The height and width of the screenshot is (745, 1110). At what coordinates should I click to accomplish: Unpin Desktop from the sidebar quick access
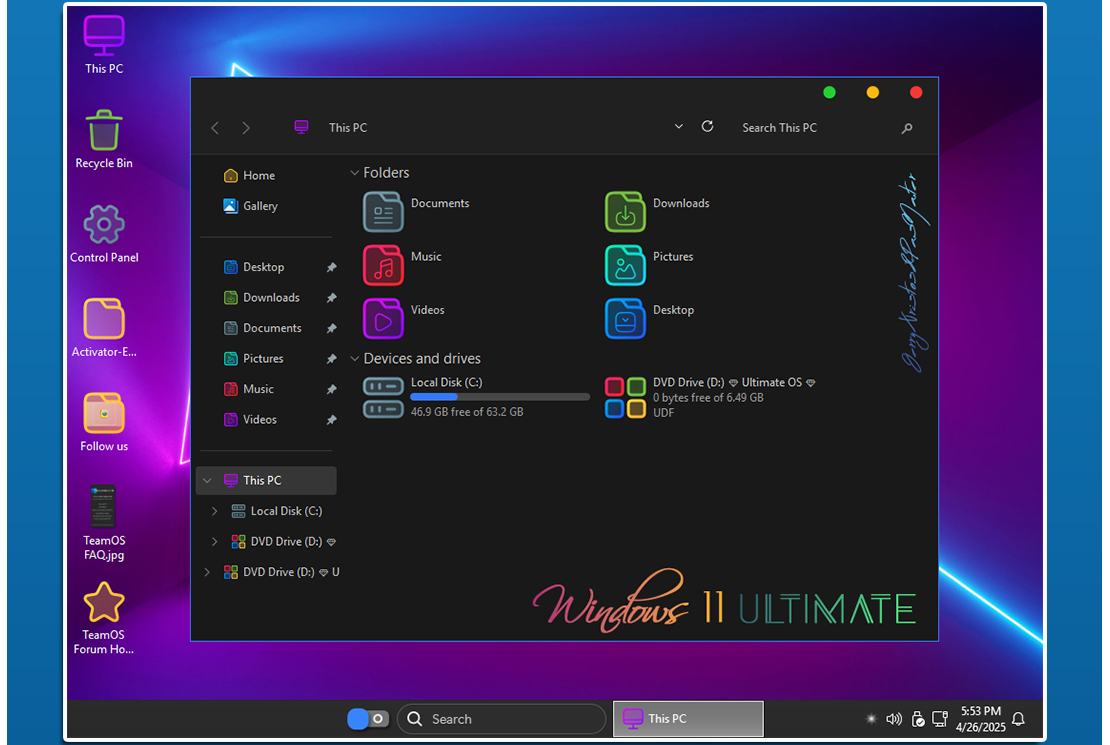pos(331,268)
